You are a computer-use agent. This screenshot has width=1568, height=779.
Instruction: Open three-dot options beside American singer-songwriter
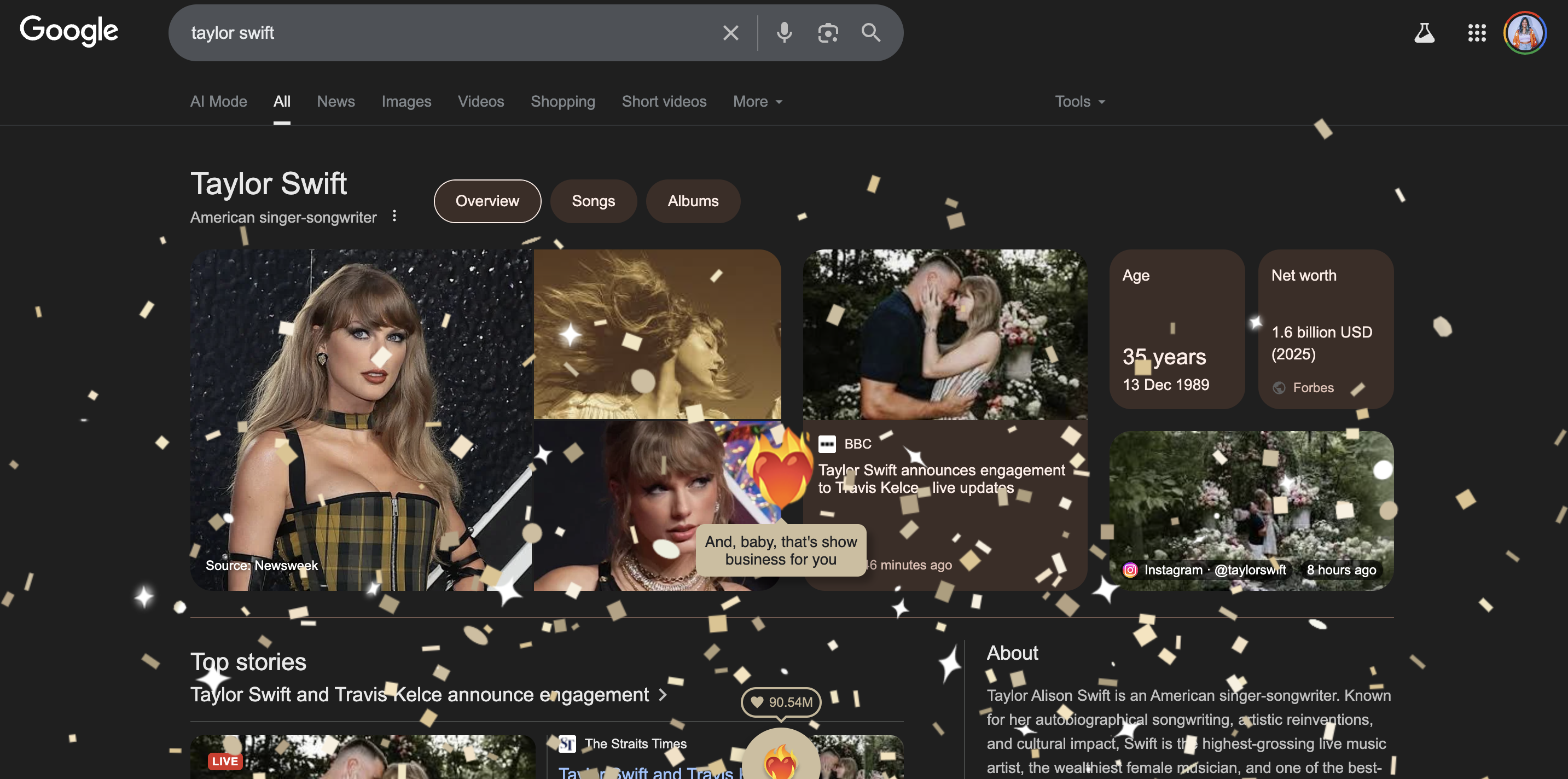(x=394, y=216)
